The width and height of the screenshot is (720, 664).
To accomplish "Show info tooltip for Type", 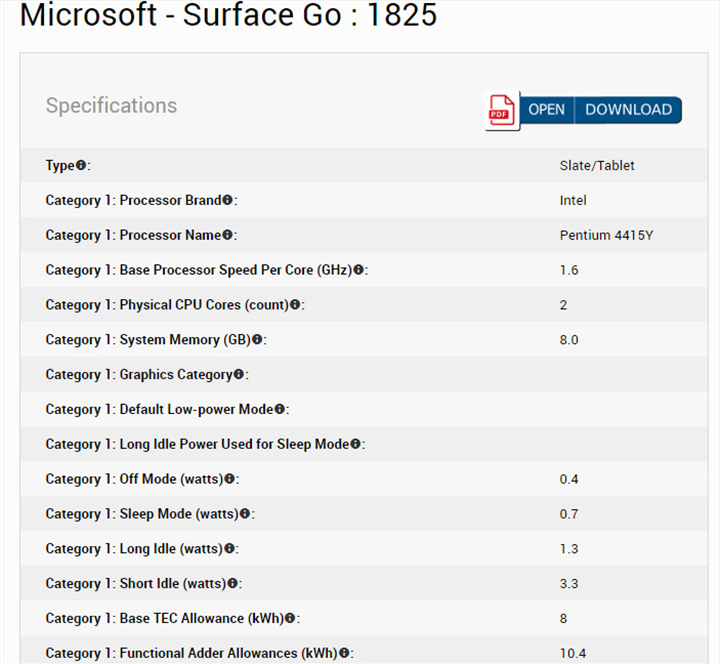I will pyautogui.click(x=81, y=165).
